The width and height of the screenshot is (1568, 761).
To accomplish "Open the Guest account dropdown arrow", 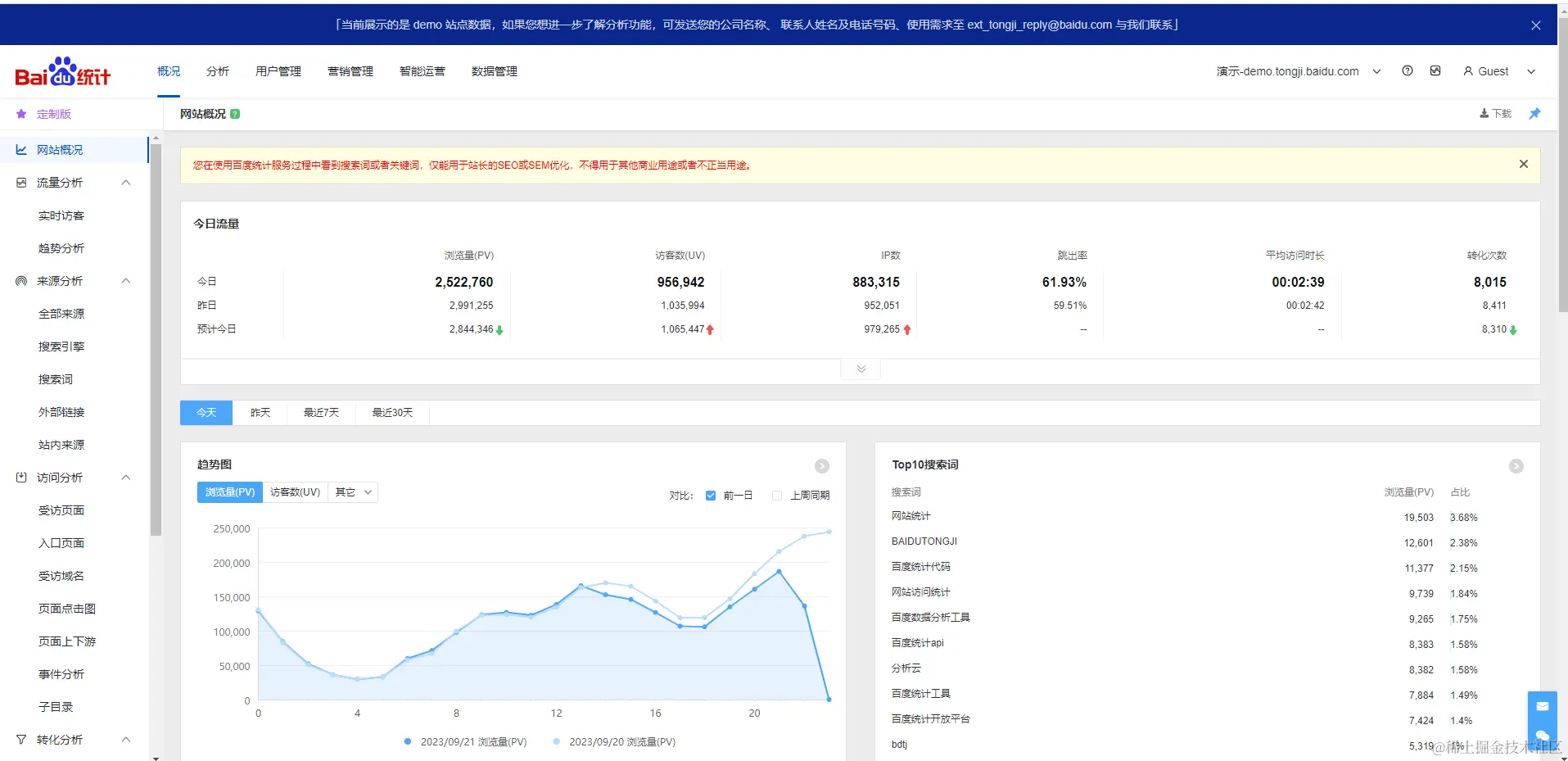I will coord(1531,71).
